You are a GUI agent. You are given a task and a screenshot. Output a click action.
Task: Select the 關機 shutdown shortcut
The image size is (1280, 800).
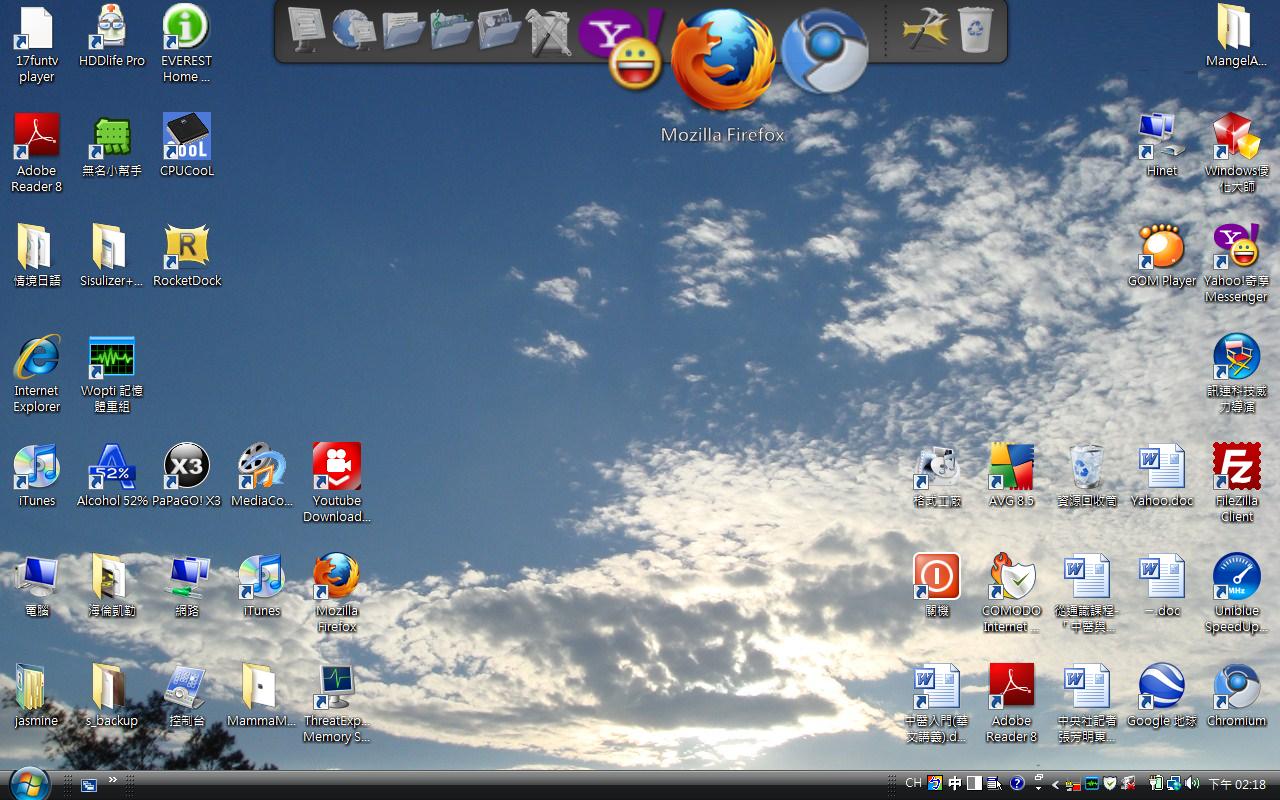tap(937, 586)
